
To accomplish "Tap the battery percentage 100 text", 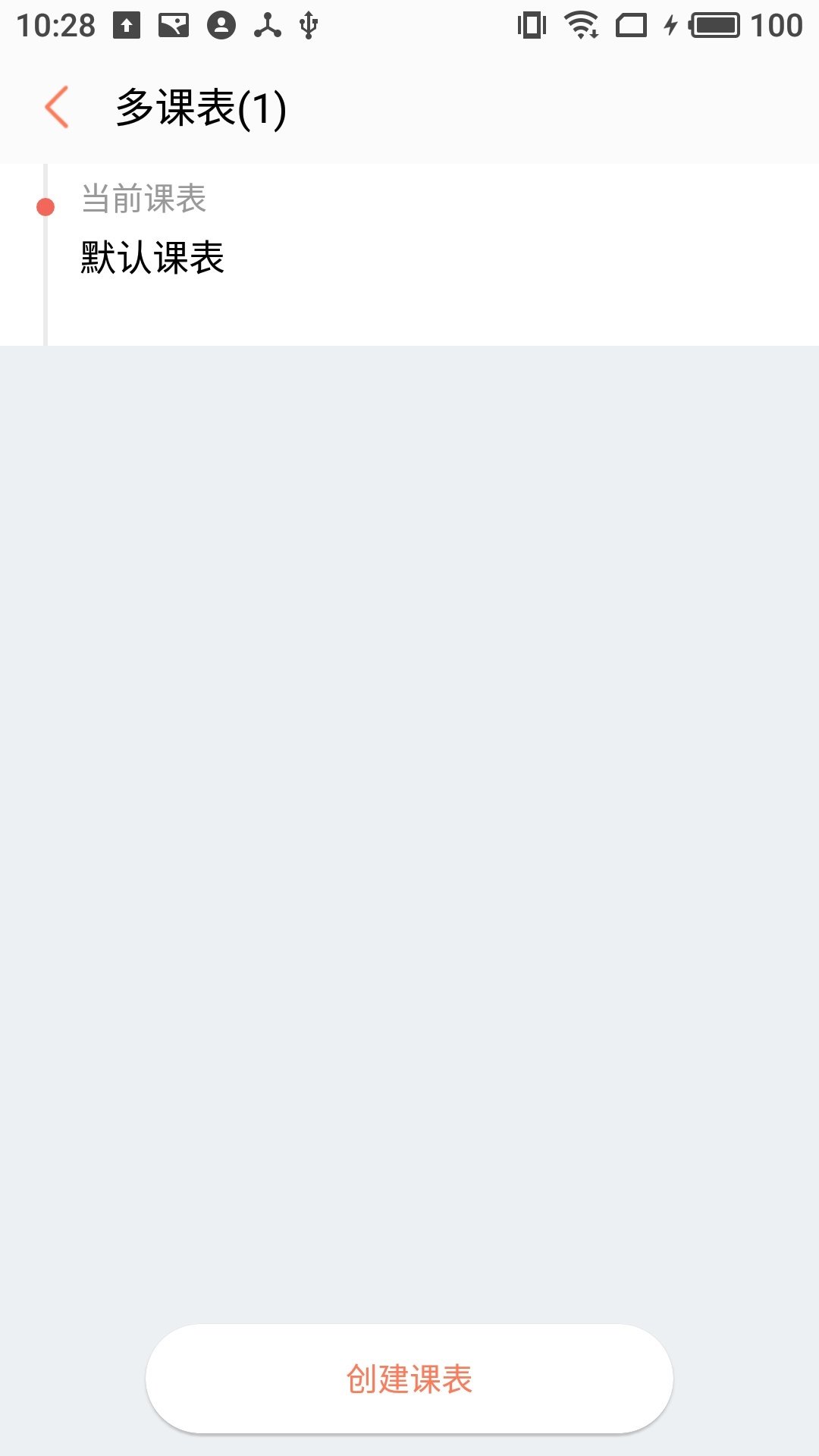I will [777, 26].
